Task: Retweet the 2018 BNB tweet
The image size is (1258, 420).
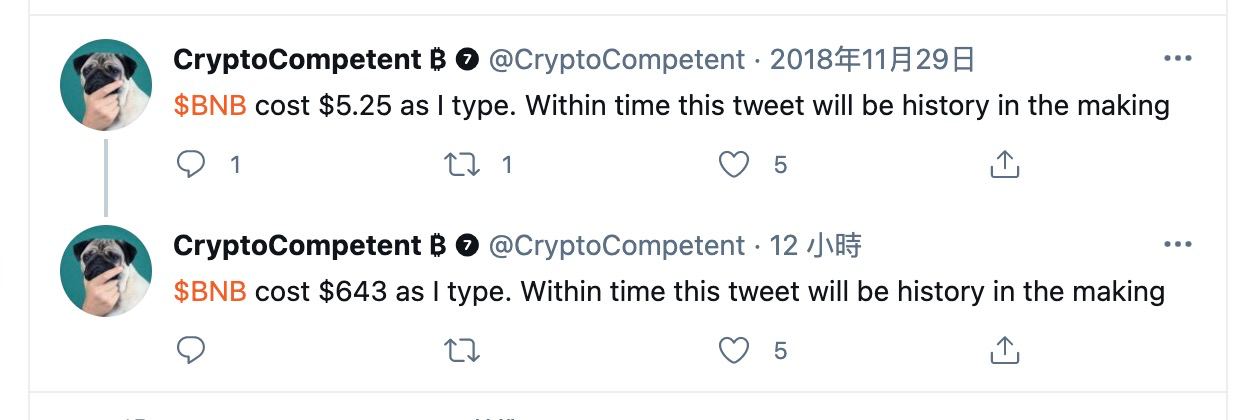Action: pyautogui.click(x=461, y=164)
